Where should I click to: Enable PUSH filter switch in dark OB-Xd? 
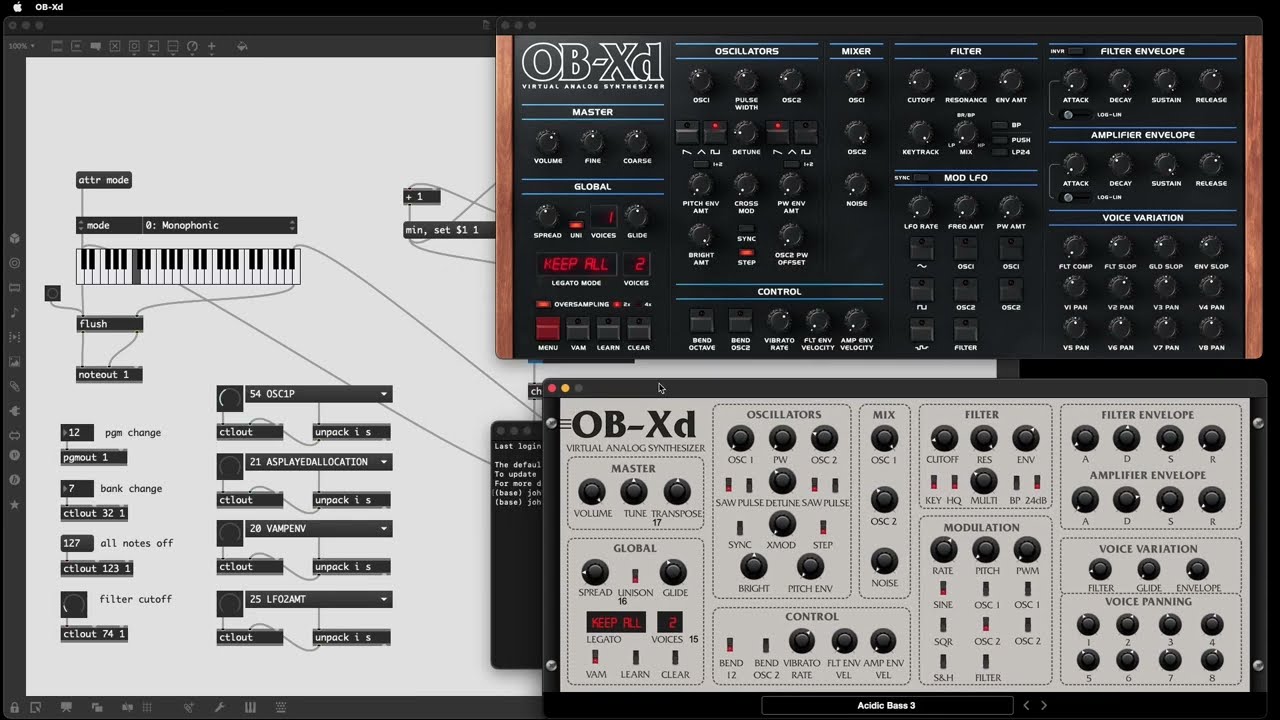pos(998,139)
